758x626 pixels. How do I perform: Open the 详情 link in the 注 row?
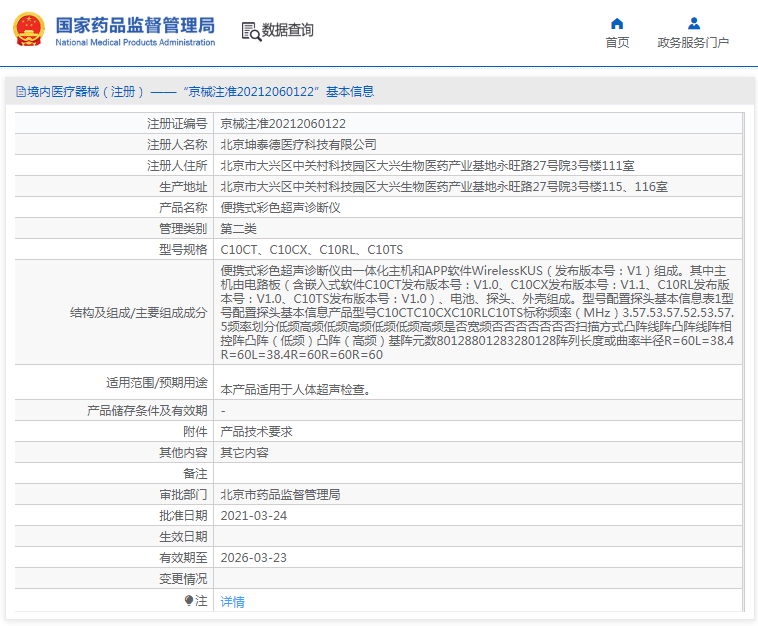coord(232,602)
